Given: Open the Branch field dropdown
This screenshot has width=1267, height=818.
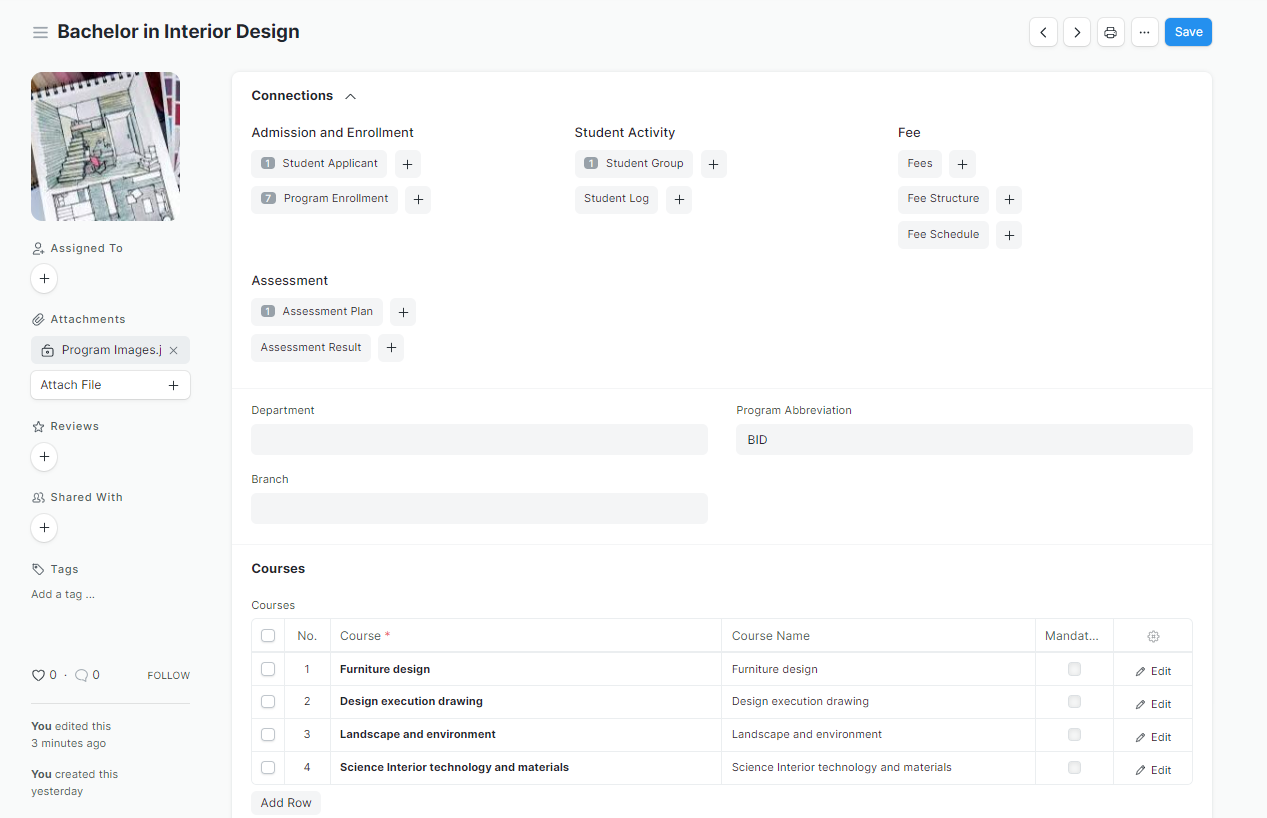Looking at the screenshot, I should point(479,508).
